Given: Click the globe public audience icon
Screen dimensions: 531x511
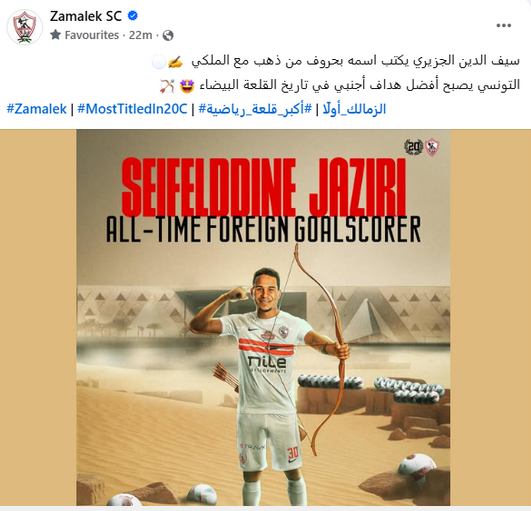Looking at the screenshot, I should [168, 35].
